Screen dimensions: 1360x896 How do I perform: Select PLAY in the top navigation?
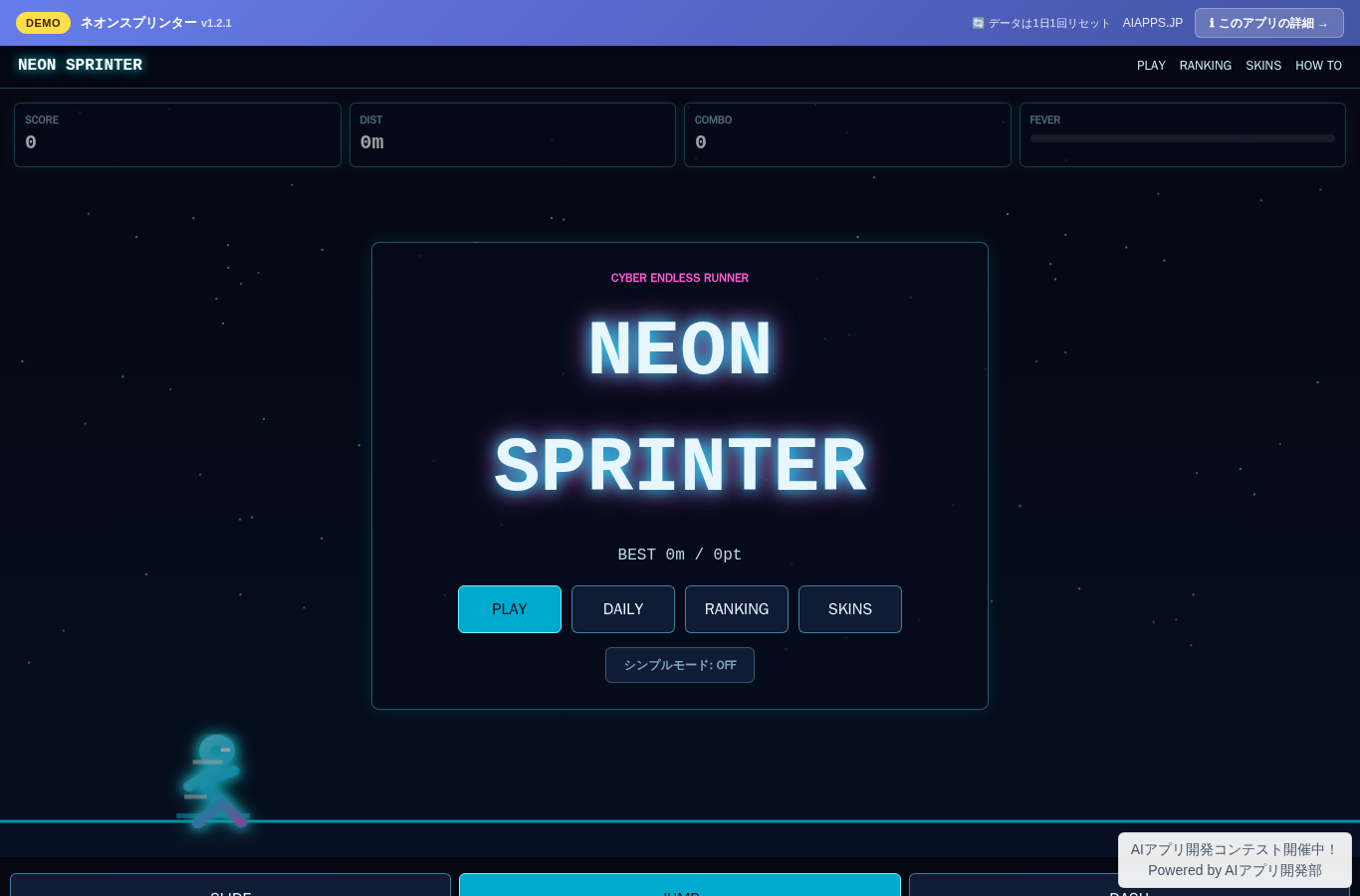[x=1151, y=66]
